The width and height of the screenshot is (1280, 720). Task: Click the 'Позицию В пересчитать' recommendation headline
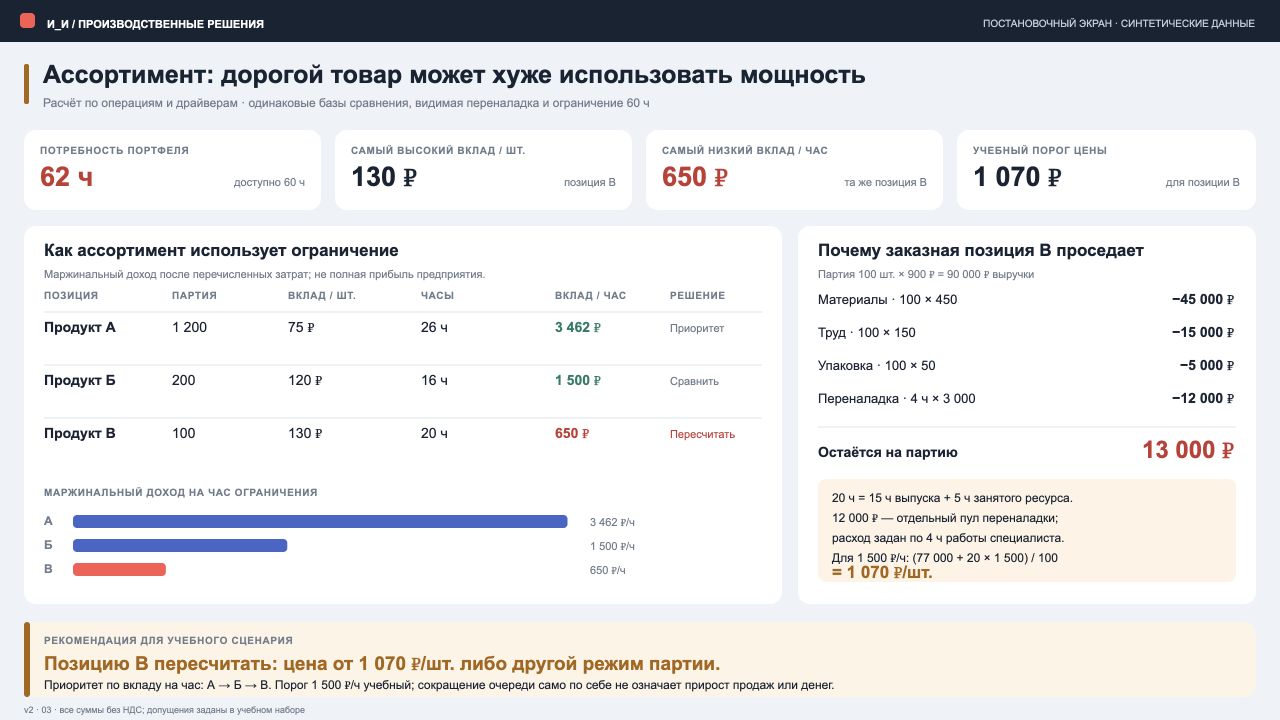[382, 664]
